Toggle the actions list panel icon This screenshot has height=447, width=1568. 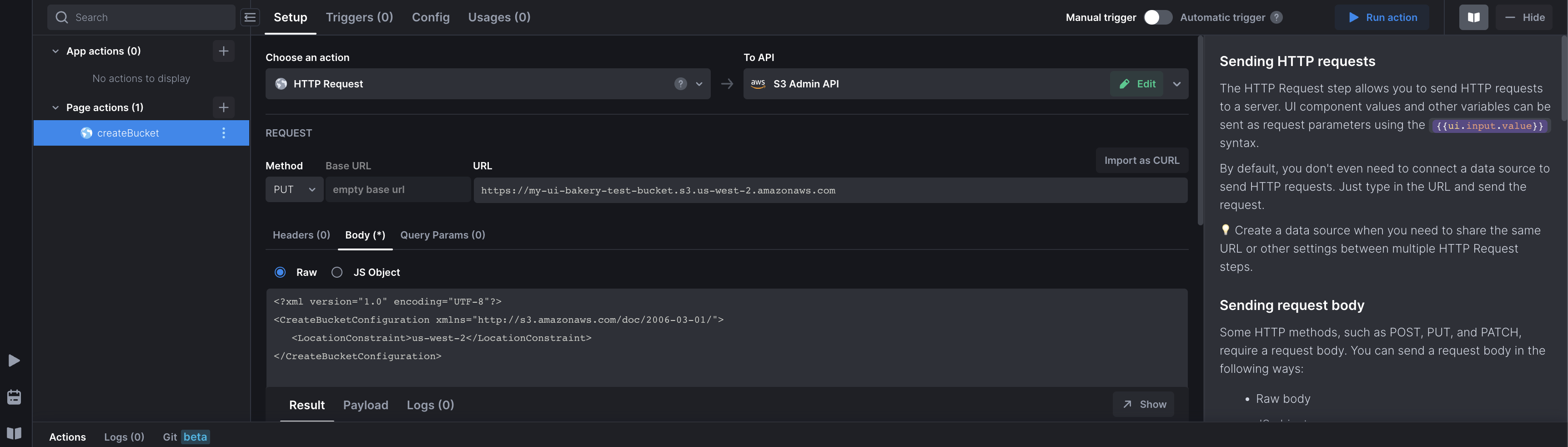pyautogui.click(x=250, y=17)
